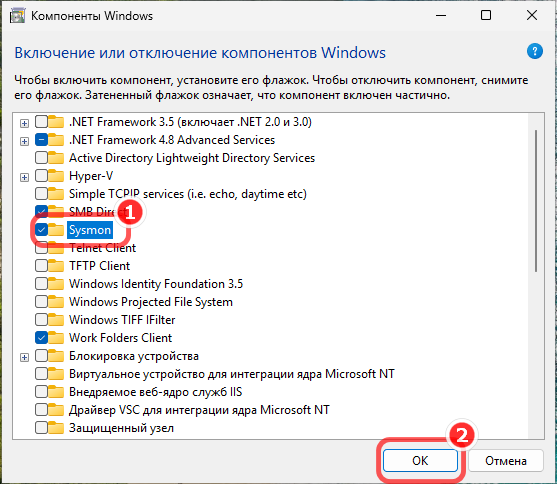
Task: Click folder icon beside Виртуальное устройство для интеграции
Action: 56,373
